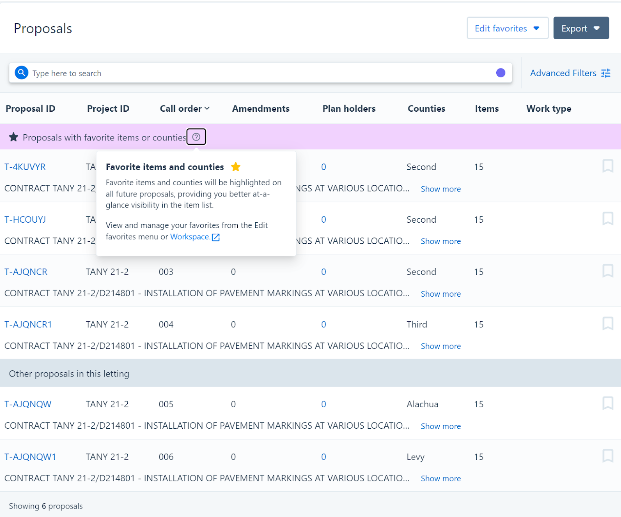621x517 pixels.
Task: Click the search magnifier icon
Action: (21, 73)
